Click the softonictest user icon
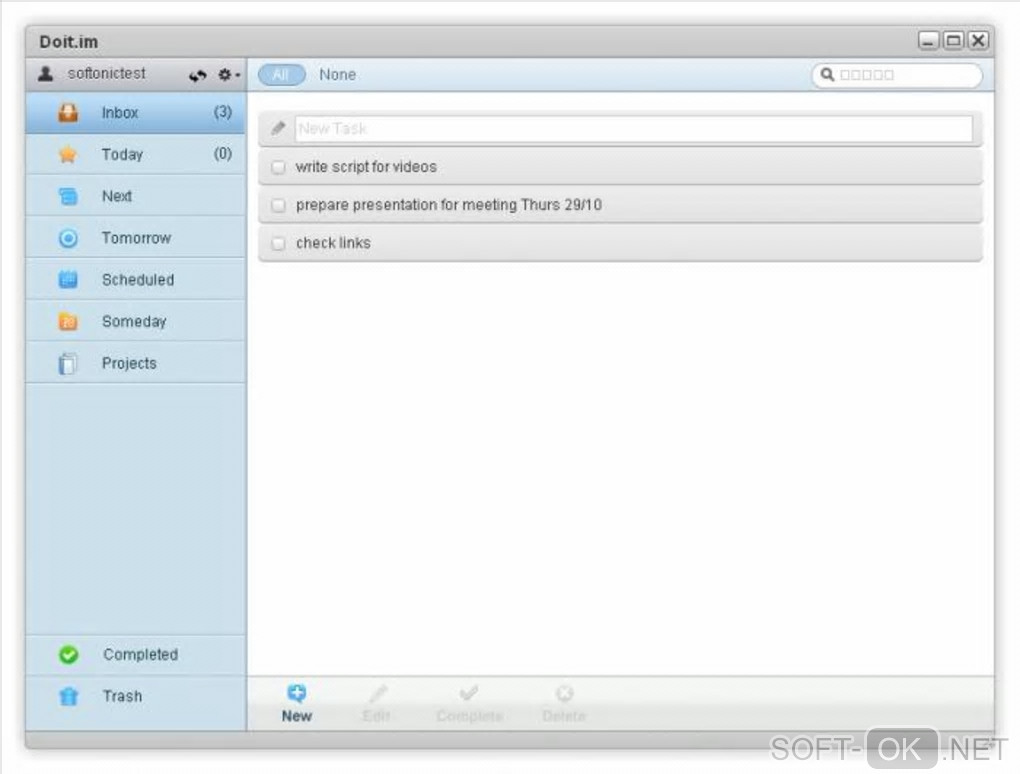The height and width of the screenshot is (774, 1020). [x=46, y=73]
